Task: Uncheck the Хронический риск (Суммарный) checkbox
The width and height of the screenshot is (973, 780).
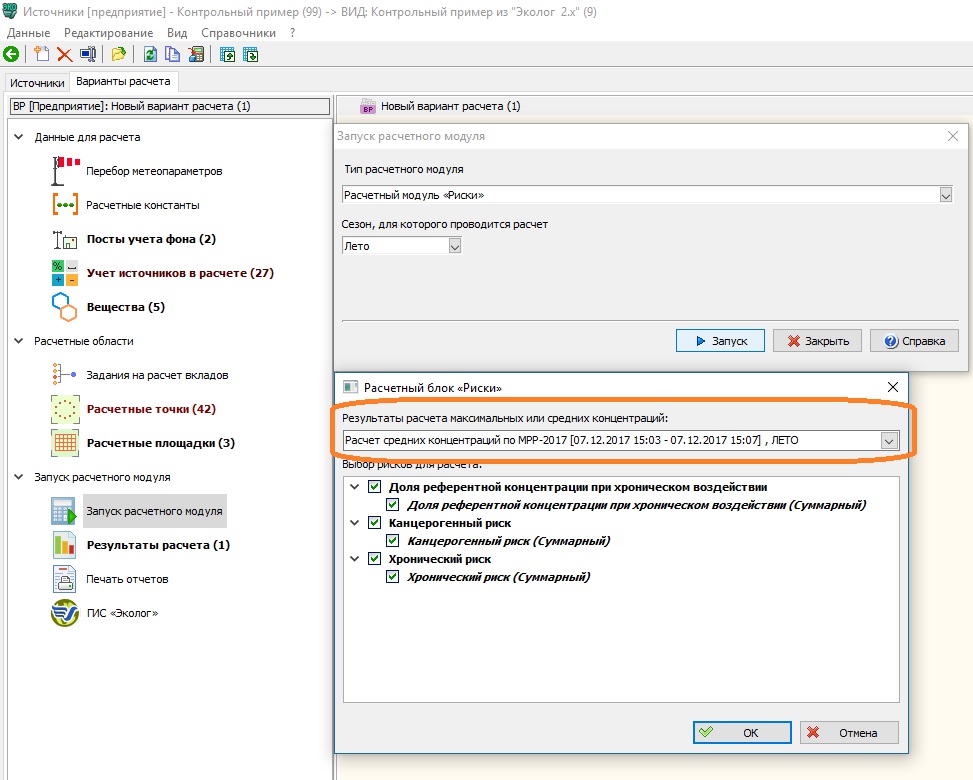Action: pos(393,577)
